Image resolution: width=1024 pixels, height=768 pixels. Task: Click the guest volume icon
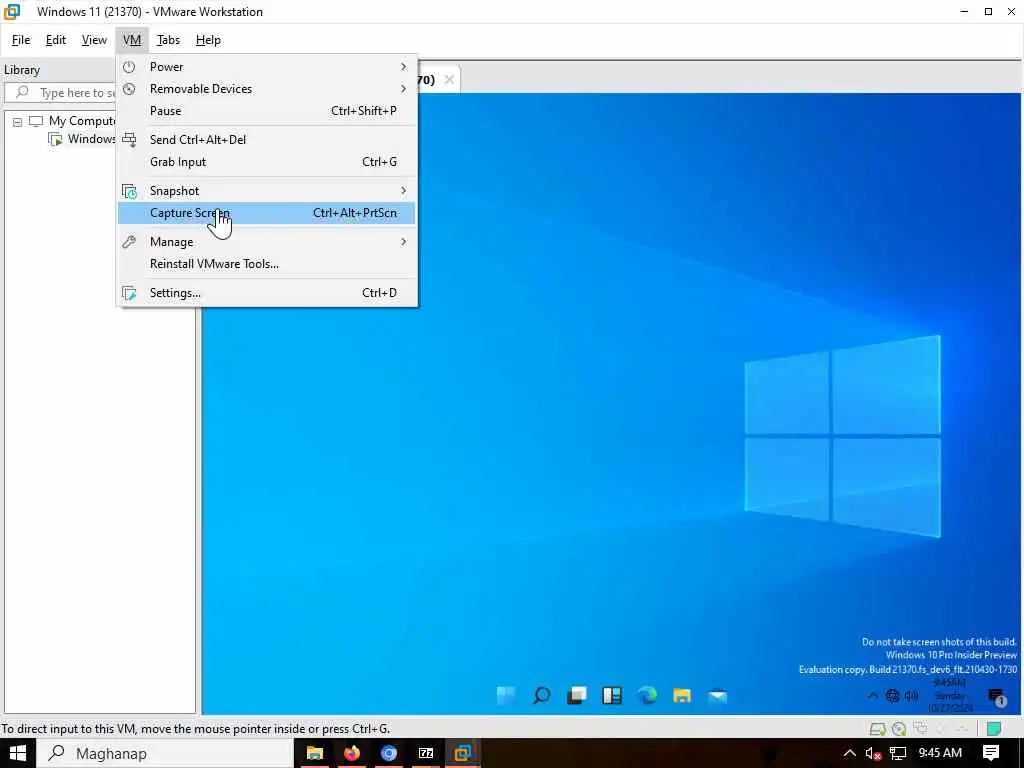pos(911,696)
